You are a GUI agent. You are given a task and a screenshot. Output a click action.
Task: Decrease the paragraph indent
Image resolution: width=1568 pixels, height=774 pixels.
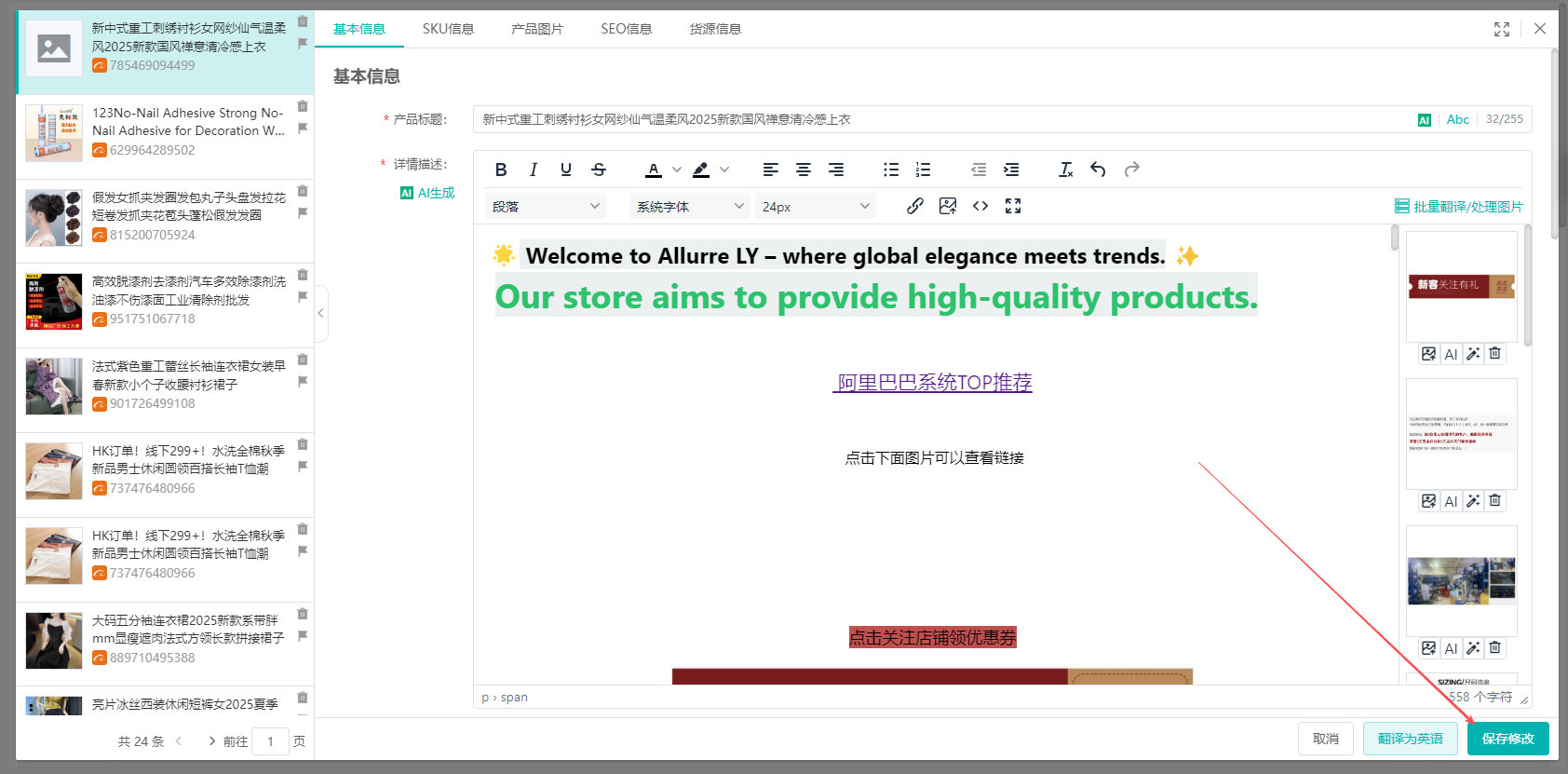[x=979, y=170]
